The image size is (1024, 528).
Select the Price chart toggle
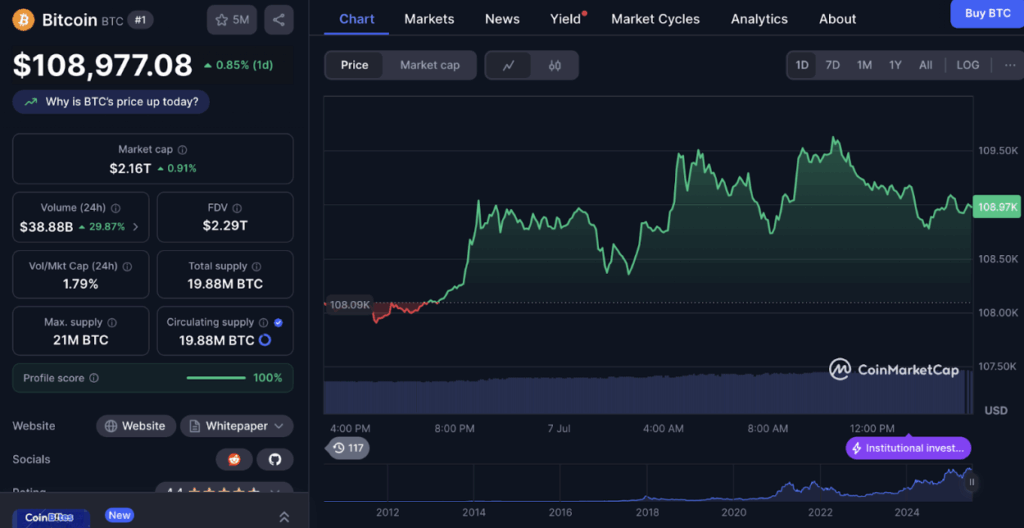click(355, 65)
